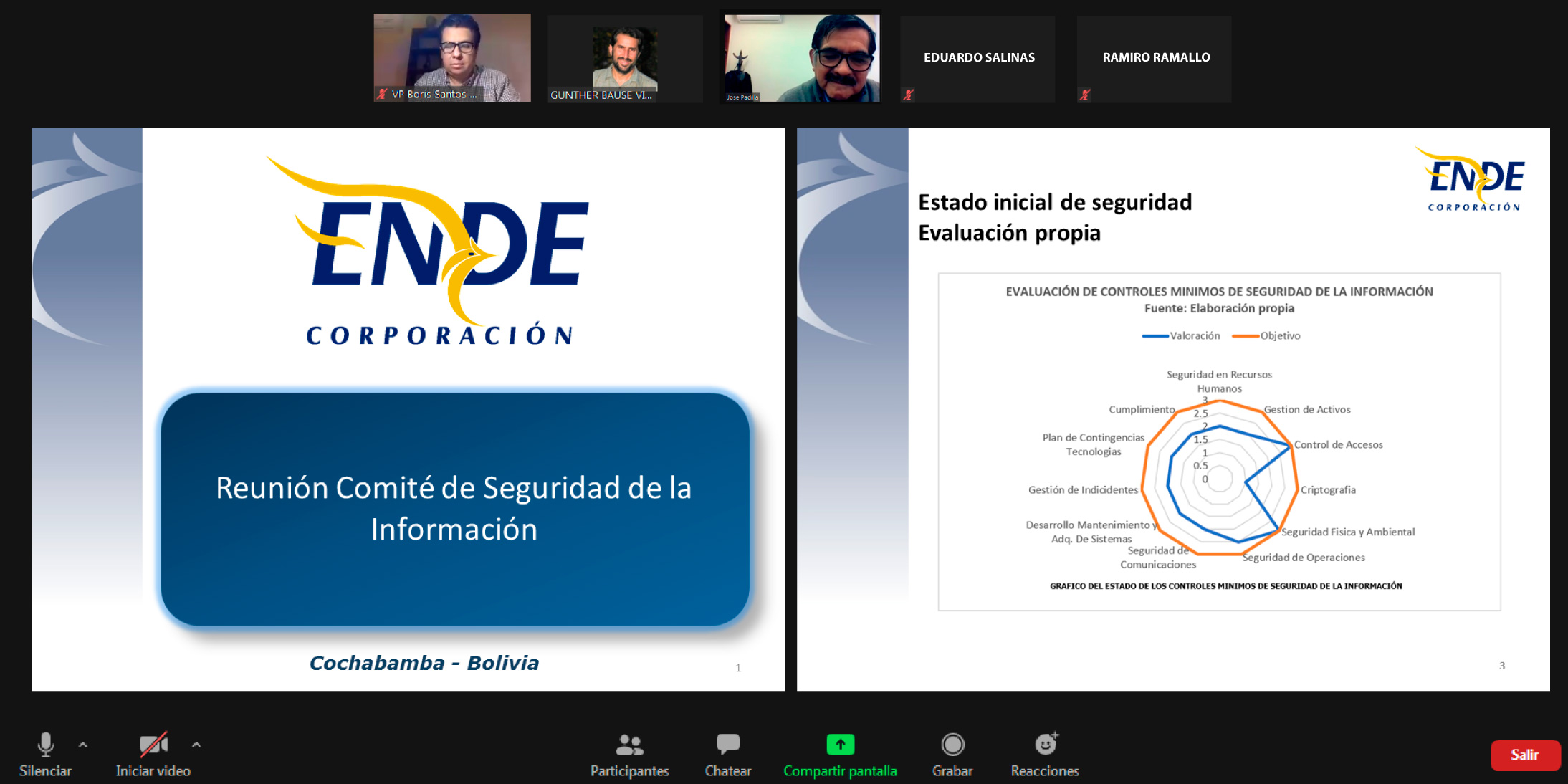Image resolution: width=1568 pixels, height=784 pixels.
Task: Click 'Gestión de Indicidentes' chart label
Action: [1083, 489]
